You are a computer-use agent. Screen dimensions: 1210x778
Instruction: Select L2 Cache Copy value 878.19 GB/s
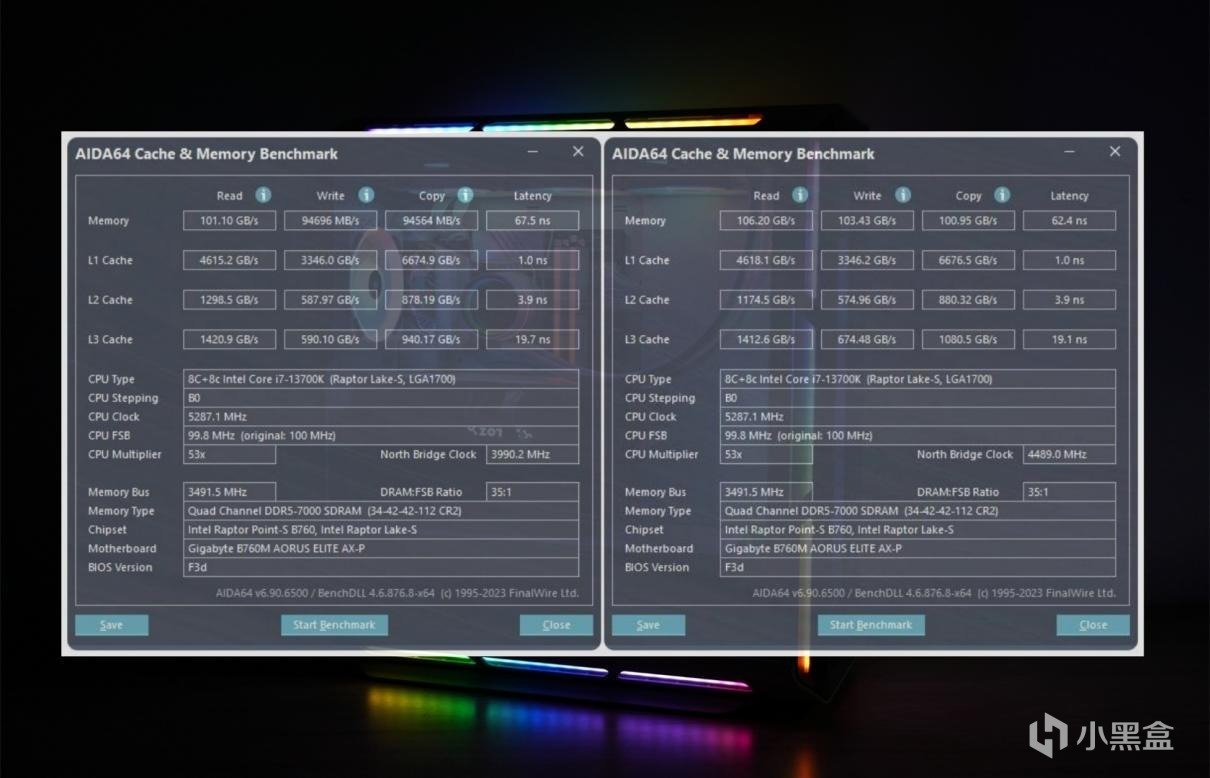tap(431, 300)
